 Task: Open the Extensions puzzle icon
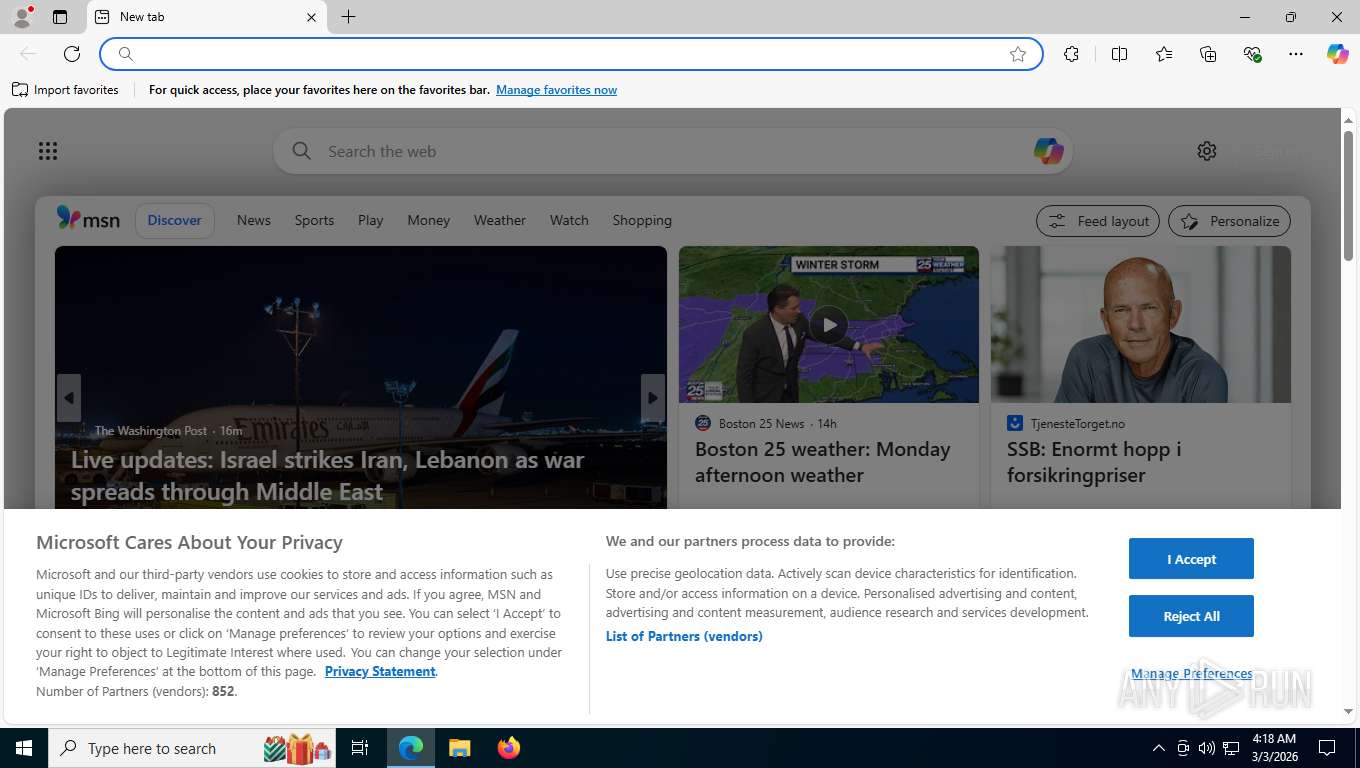[x=1072, y=54]
